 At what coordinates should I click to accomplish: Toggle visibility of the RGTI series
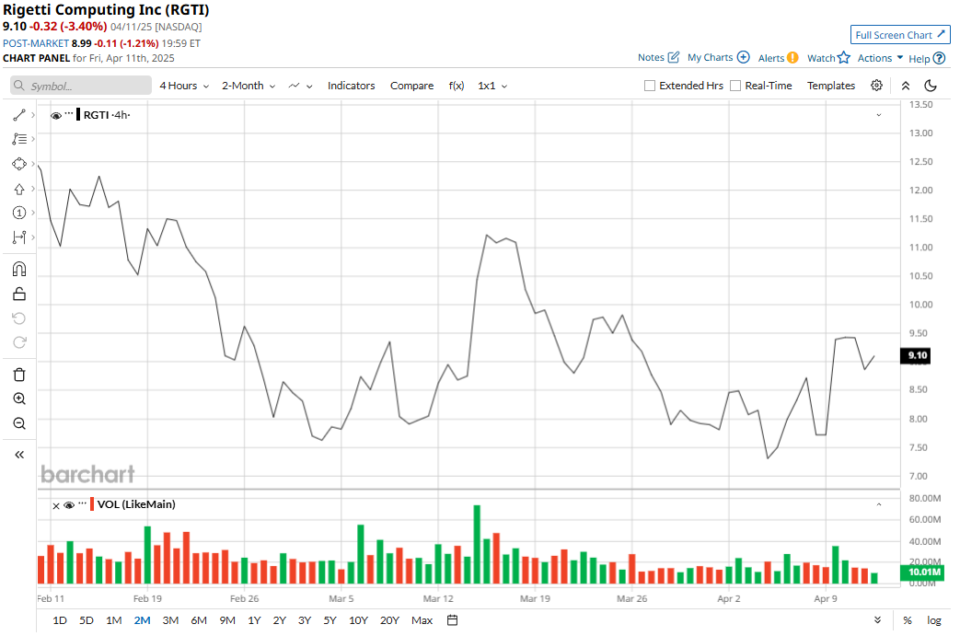coord(56,115)
